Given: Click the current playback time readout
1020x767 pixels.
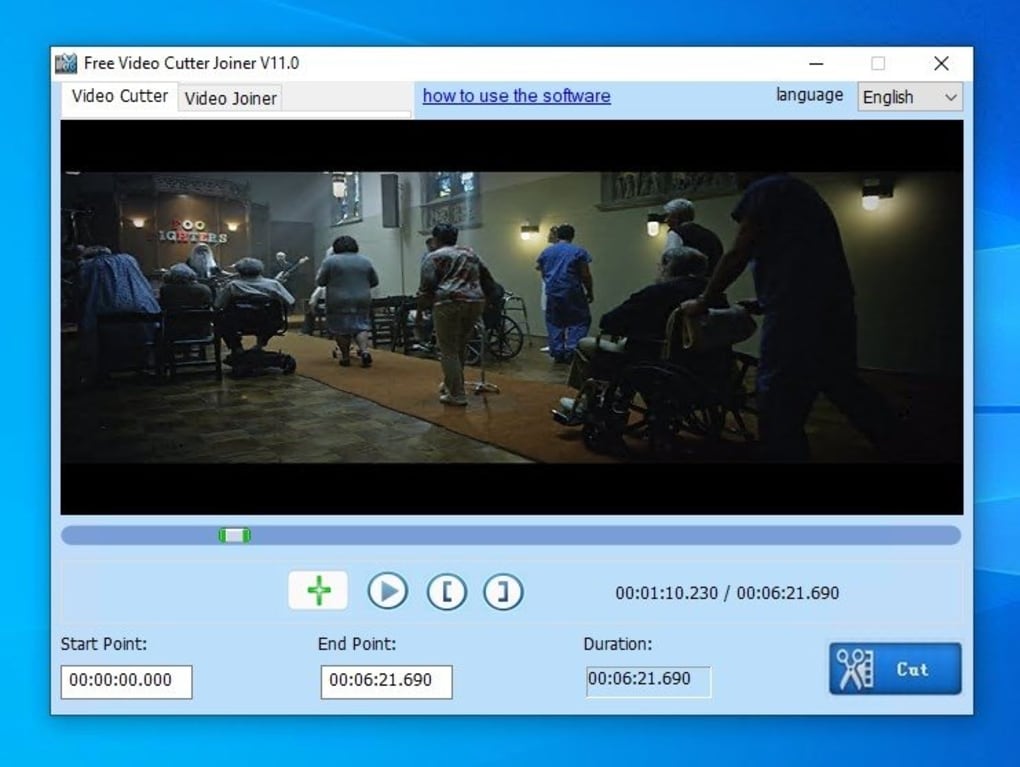Looking at the screenshot, I should click(x=666, y=593).
